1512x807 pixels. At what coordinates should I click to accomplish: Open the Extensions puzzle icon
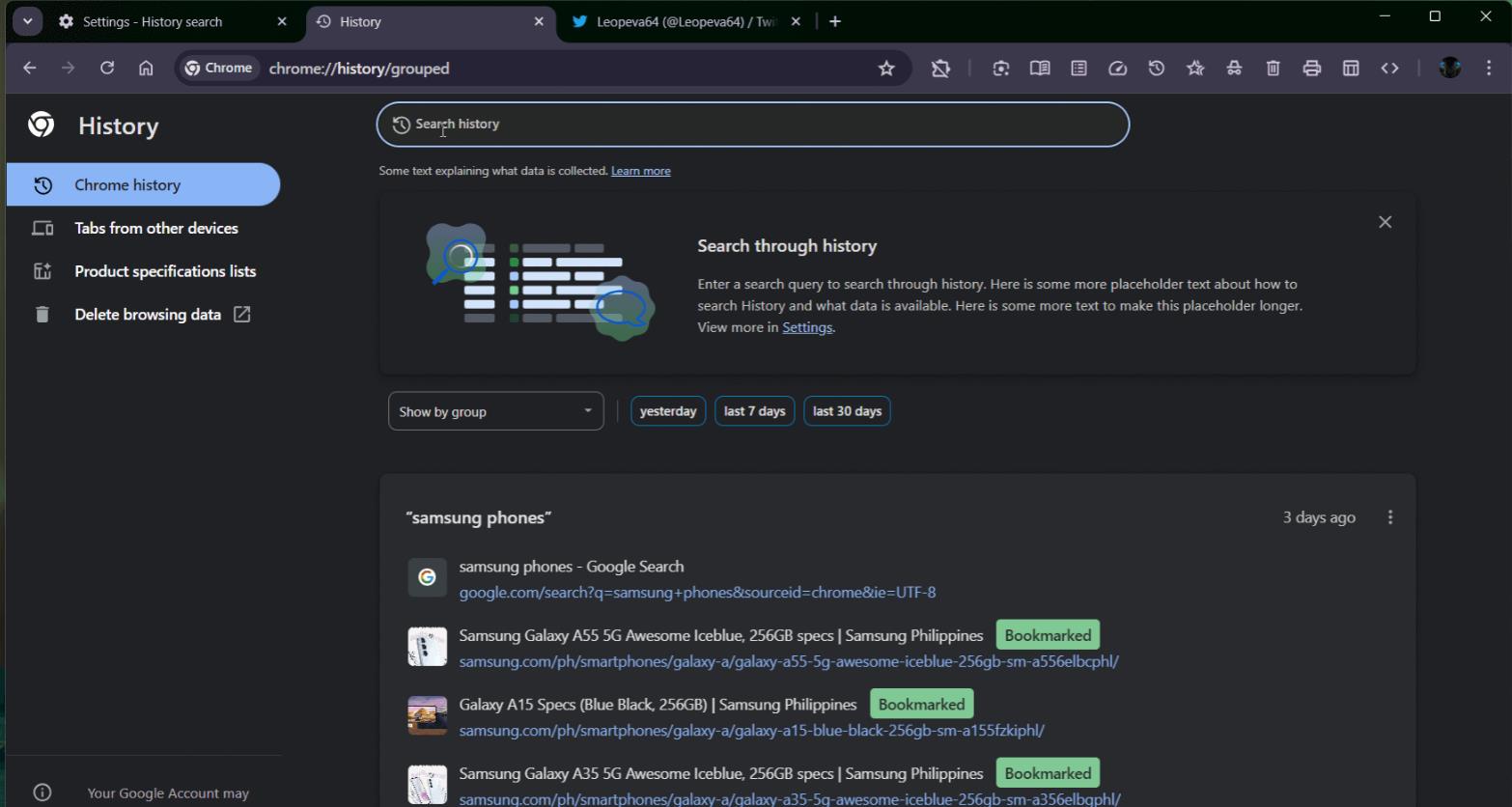click(940, 69)
